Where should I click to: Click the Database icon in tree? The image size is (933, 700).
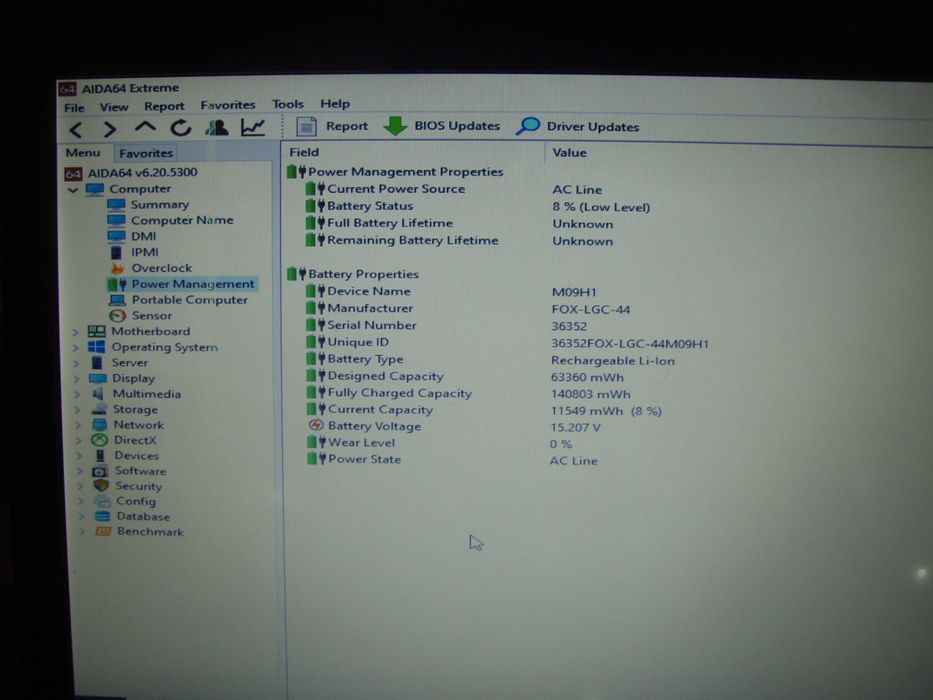click(103, 517)
